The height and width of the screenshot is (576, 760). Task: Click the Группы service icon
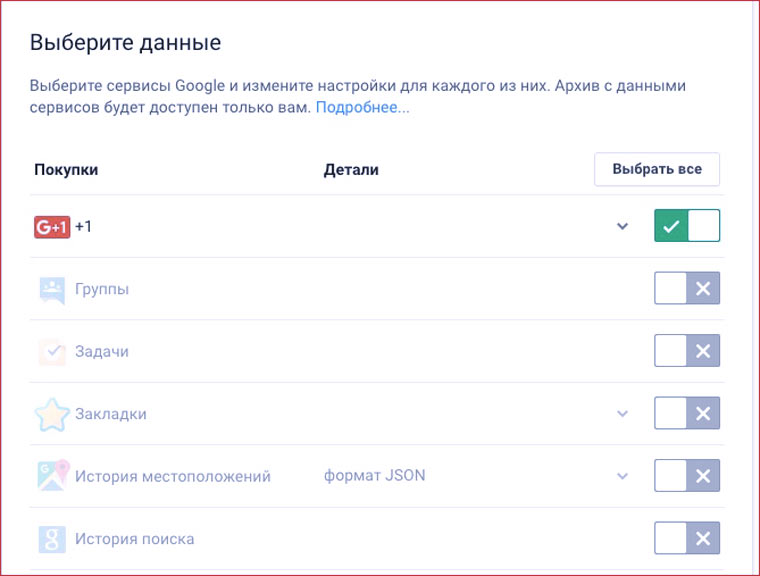point(52,289)
